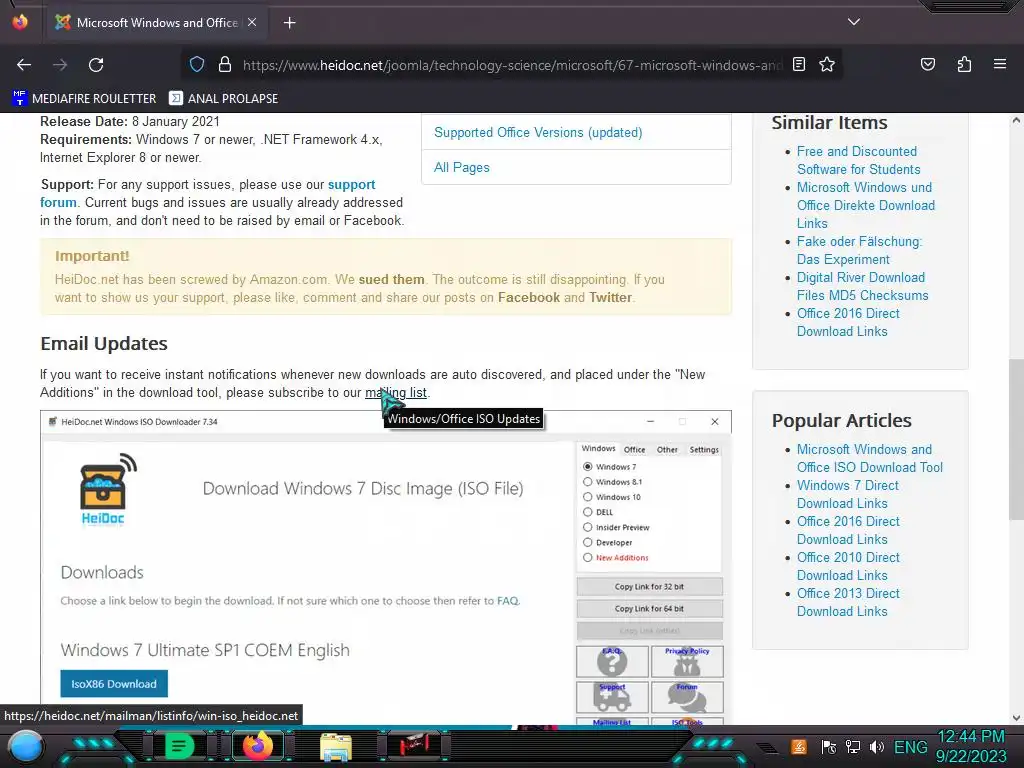The height and width of the screenshot is (768, 1024).
Task: Close the Microsoft Windows and Office tab
Action: (x=252, y=22)
